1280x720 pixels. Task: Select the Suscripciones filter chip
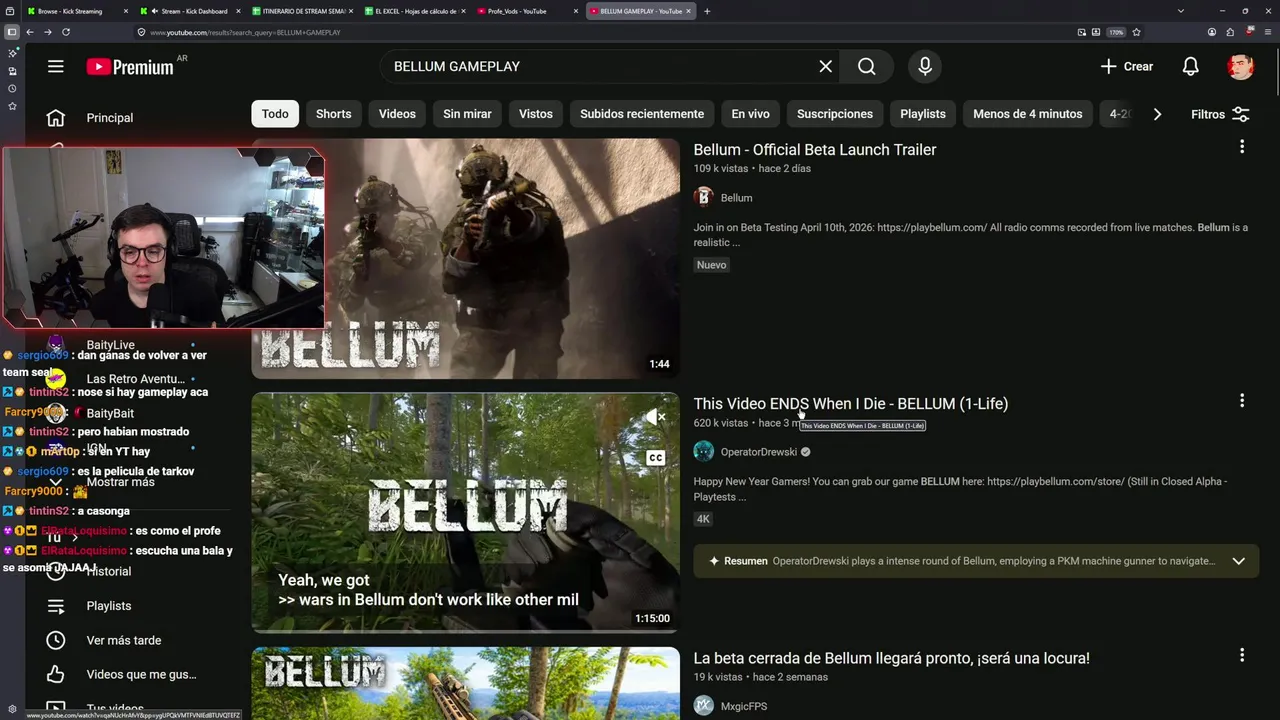[x=835, y=114]
